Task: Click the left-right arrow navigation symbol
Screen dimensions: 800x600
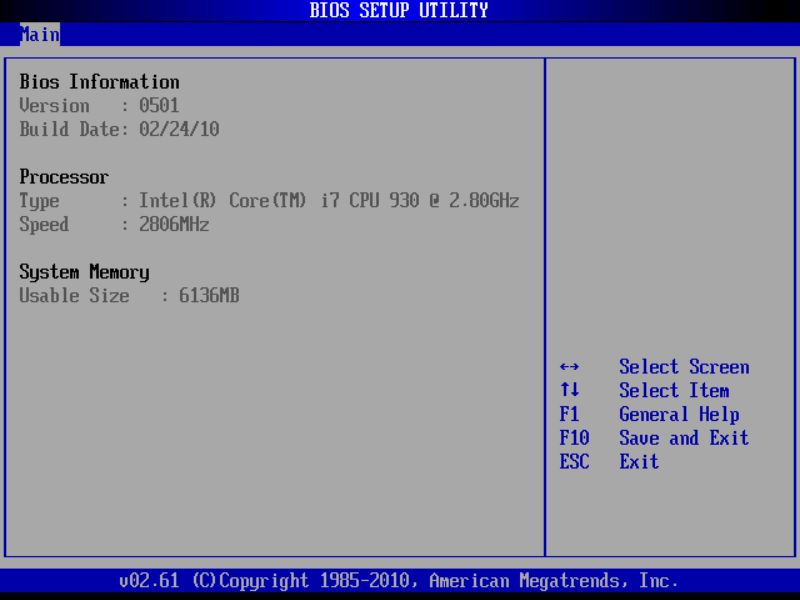Action: pos(570,367)
